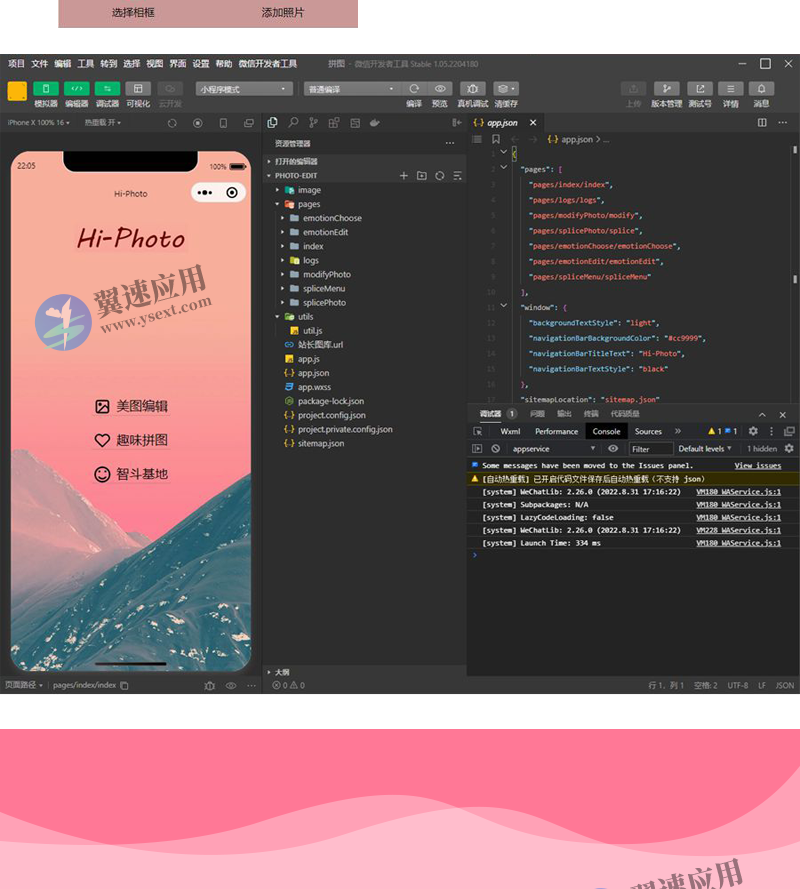Screen dimensions: 800x889
Task: Open app.wxss file in file tree
Action: coord(314,387)
